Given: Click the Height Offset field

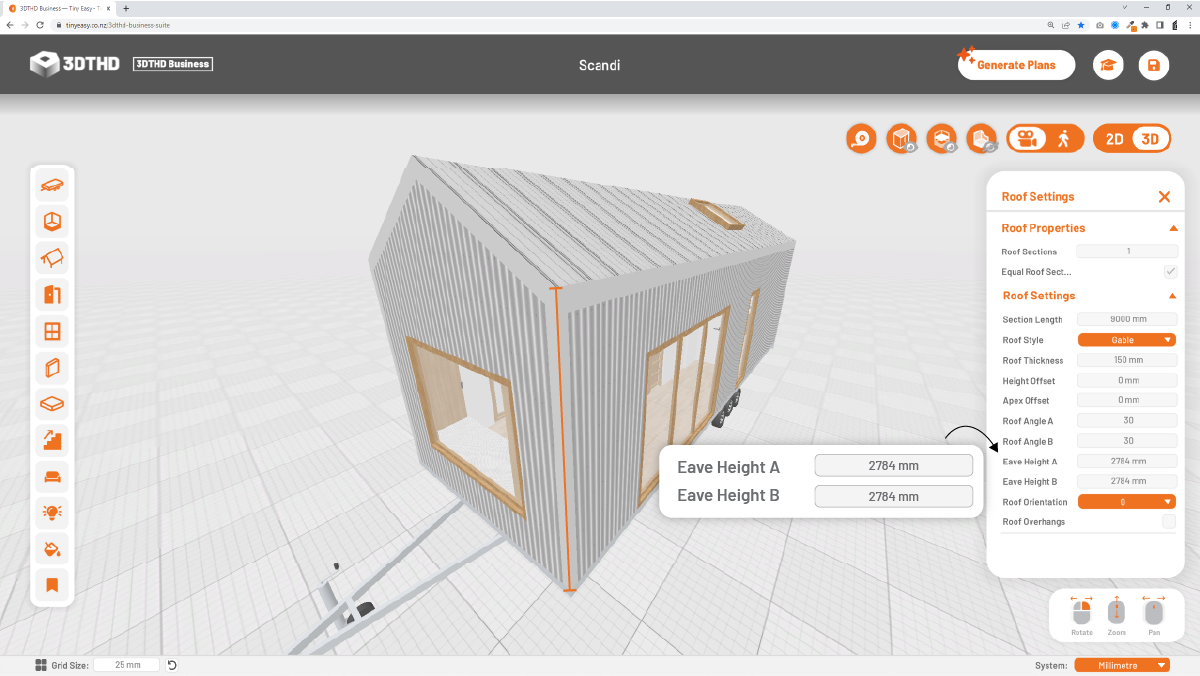Looking at the screenshot, I should pos(1127,381).
